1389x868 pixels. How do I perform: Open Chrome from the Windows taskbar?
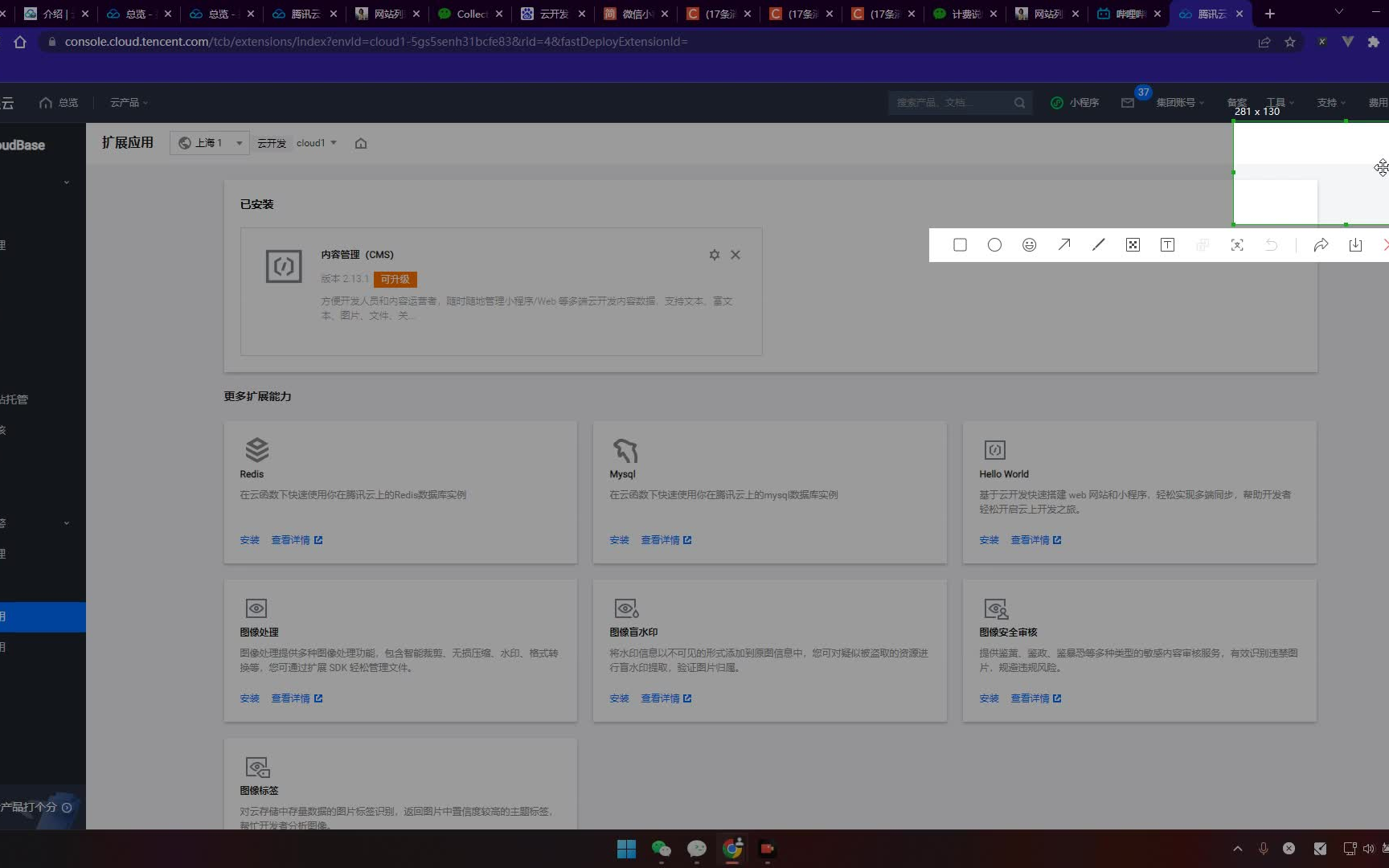(732, 849)
